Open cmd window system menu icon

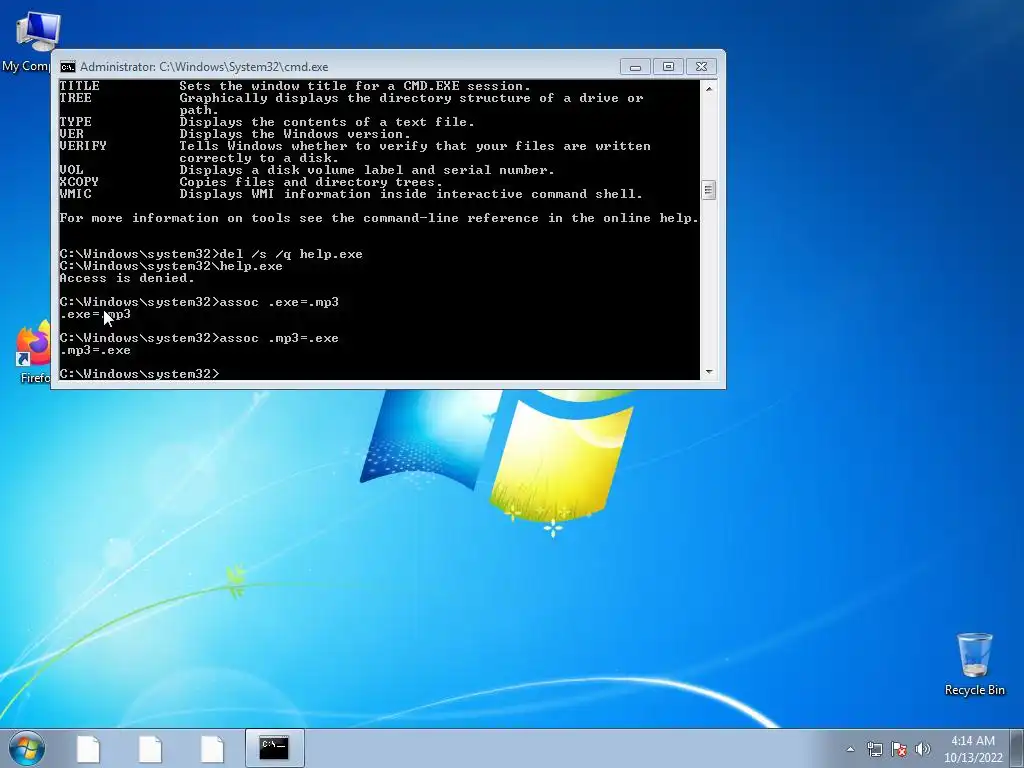tap(67, 67)
